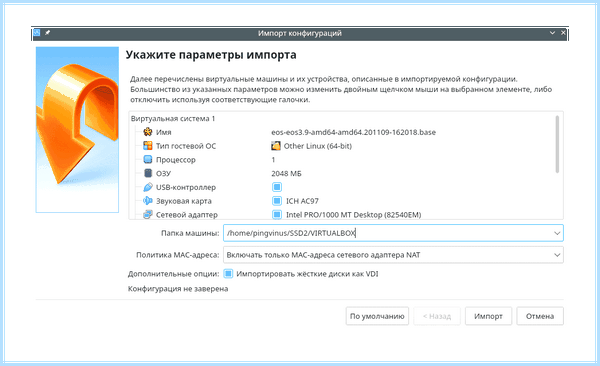This screenshot has height=366, width=600.
Task: Click the Импорт button
Action: [x=488, y=316]
